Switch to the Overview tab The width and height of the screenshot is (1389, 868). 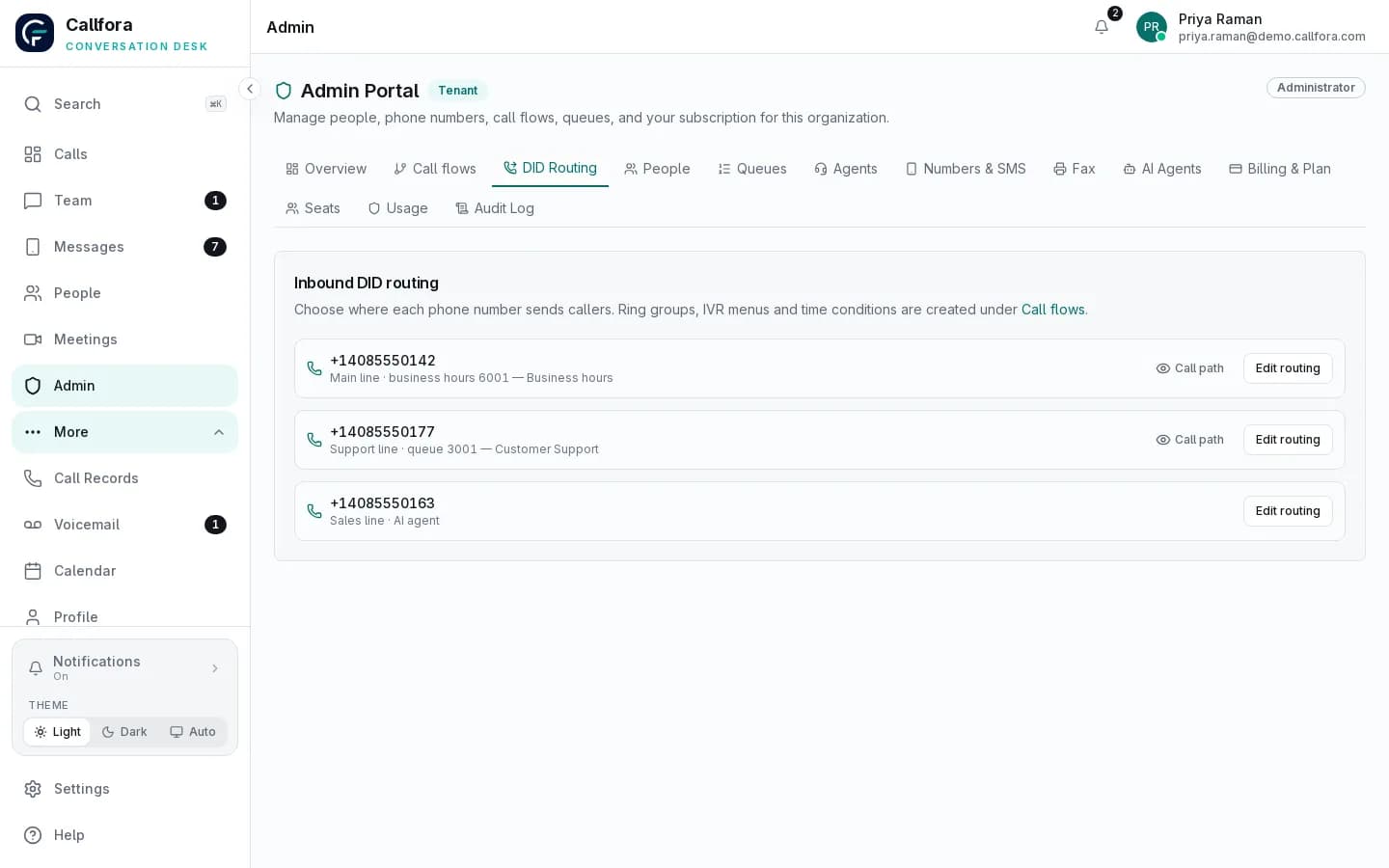click(326, 169)
